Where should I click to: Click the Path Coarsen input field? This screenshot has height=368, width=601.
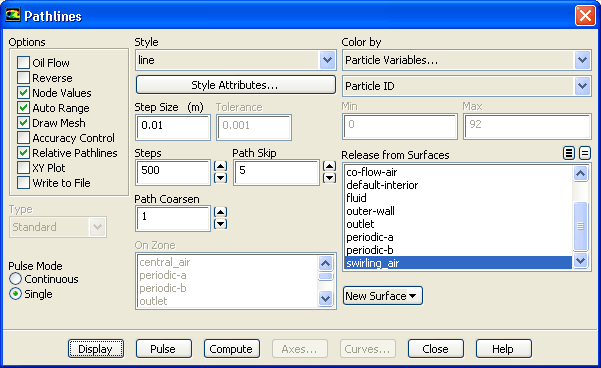[x=173, y=218]
